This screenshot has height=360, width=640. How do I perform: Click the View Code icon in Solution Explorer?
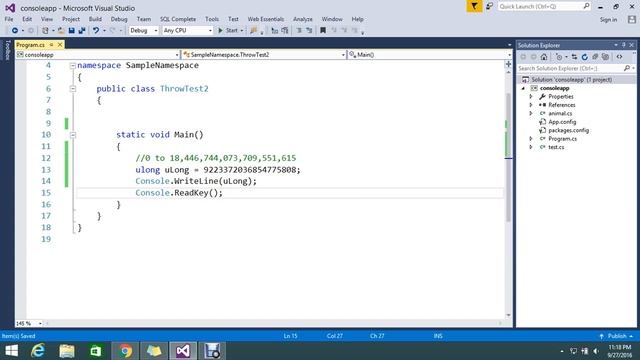click(619, 57)
